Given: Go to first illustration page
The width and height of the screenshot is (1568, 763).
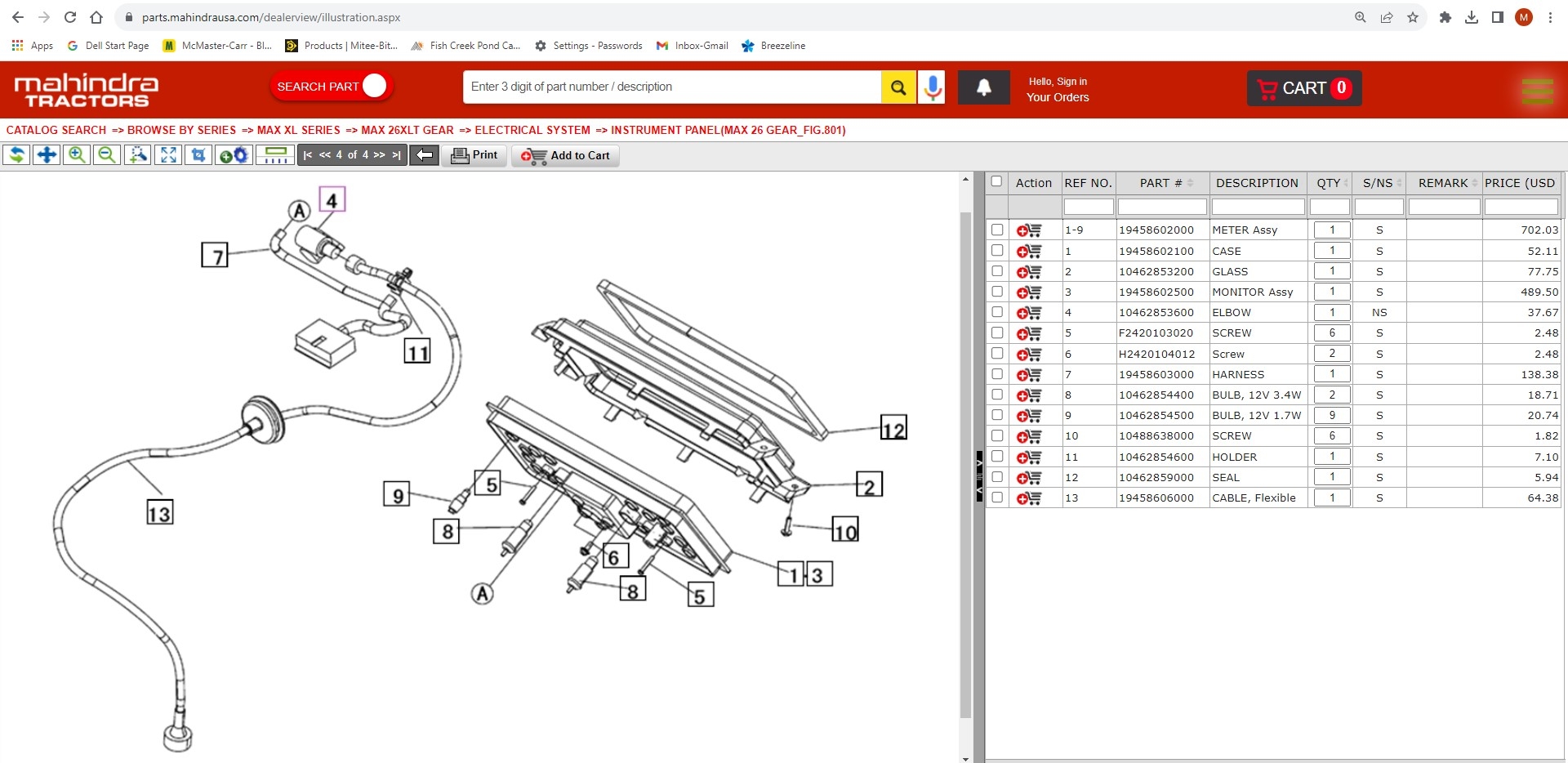Looking at the screenshot, I should [308, 155].
